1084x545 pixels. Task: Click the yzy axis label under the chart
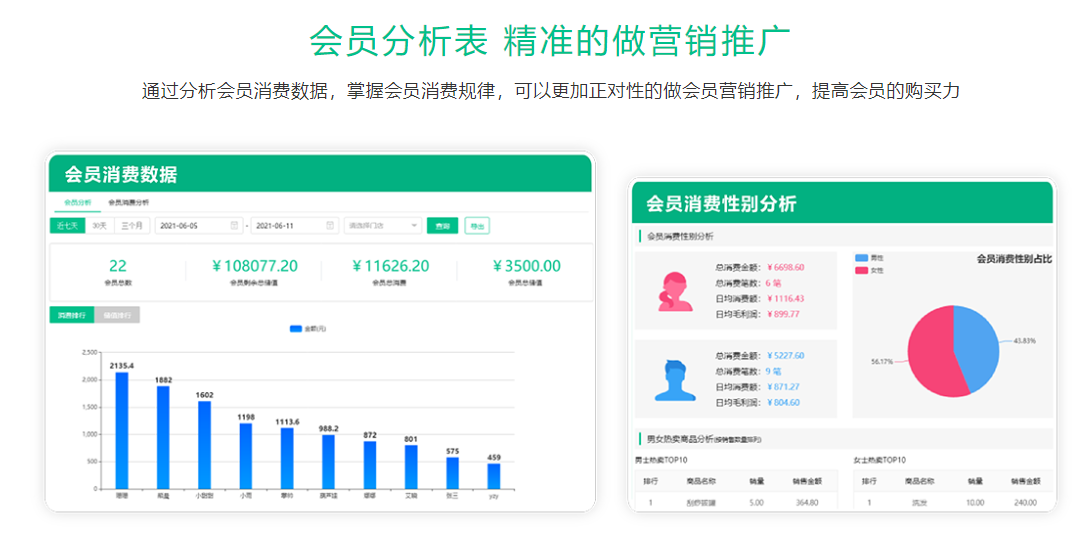[494, 497]
